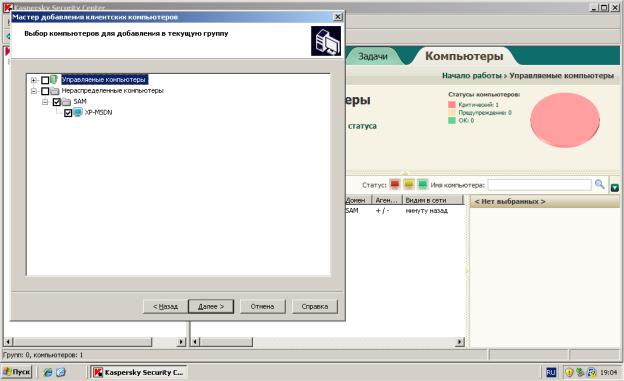Open the green filter dropdown arrow

pyautogui.click(x=615, y=188)
